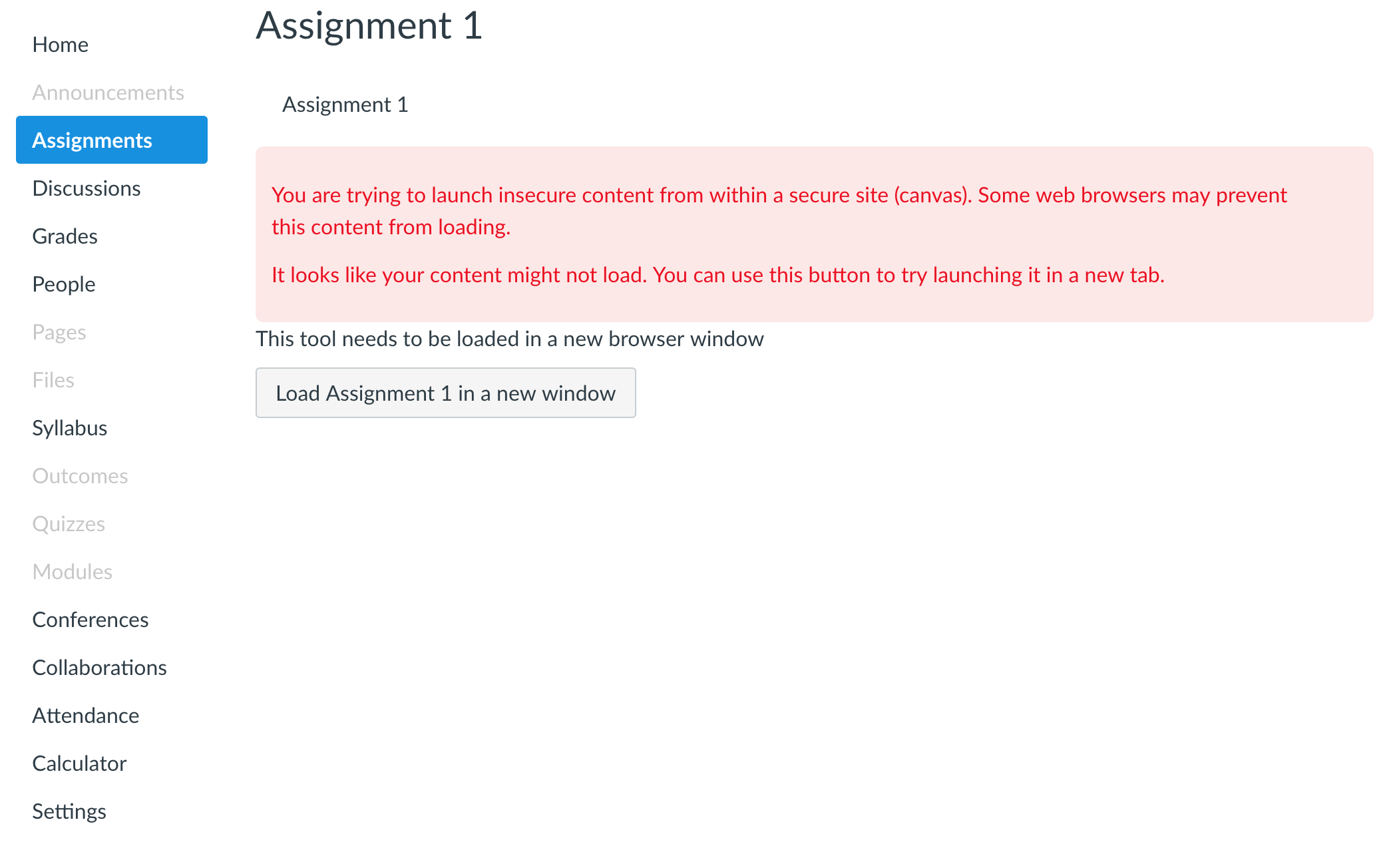
Task: Open Pages section in sidebar
Action: point(58,331)
